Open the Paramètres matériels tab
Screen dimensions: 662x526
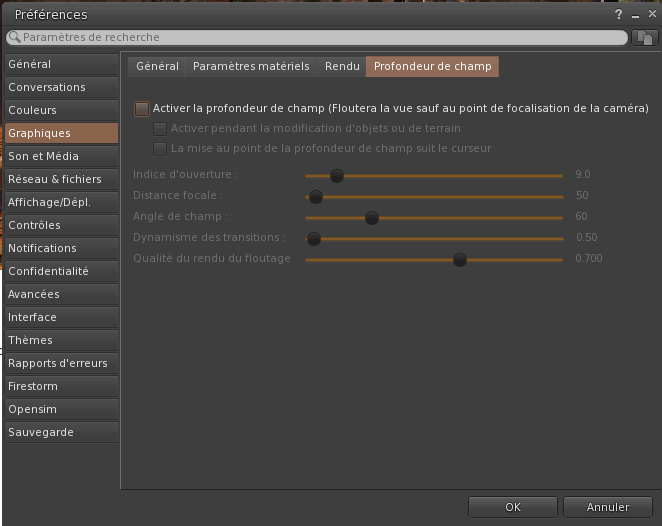pos(251,66)
